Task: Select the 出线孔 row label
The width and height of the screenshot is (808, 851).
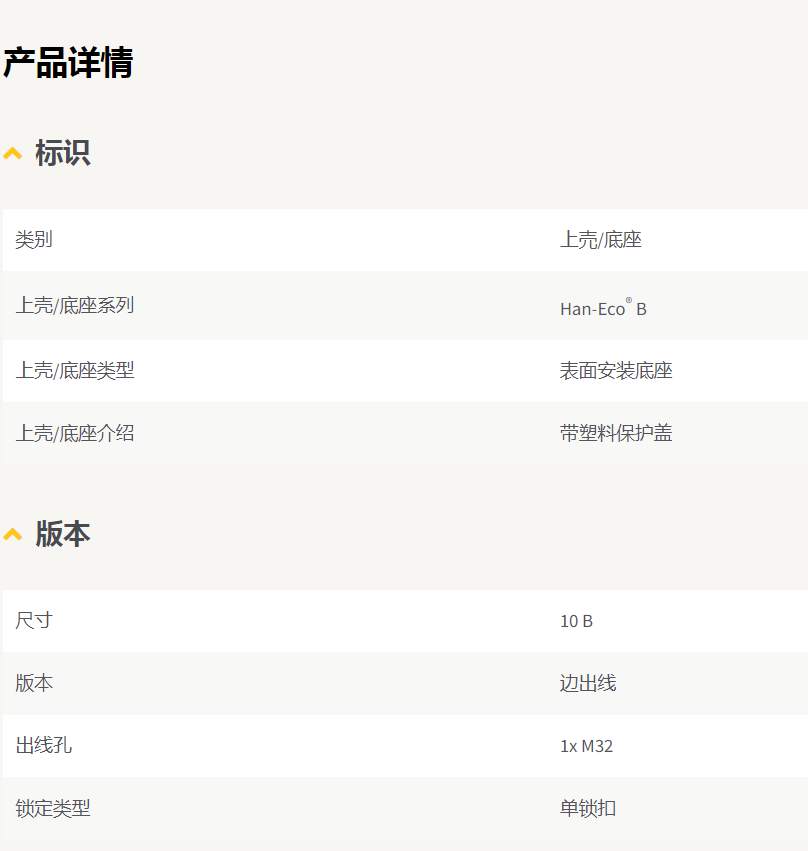Action: 43,746
